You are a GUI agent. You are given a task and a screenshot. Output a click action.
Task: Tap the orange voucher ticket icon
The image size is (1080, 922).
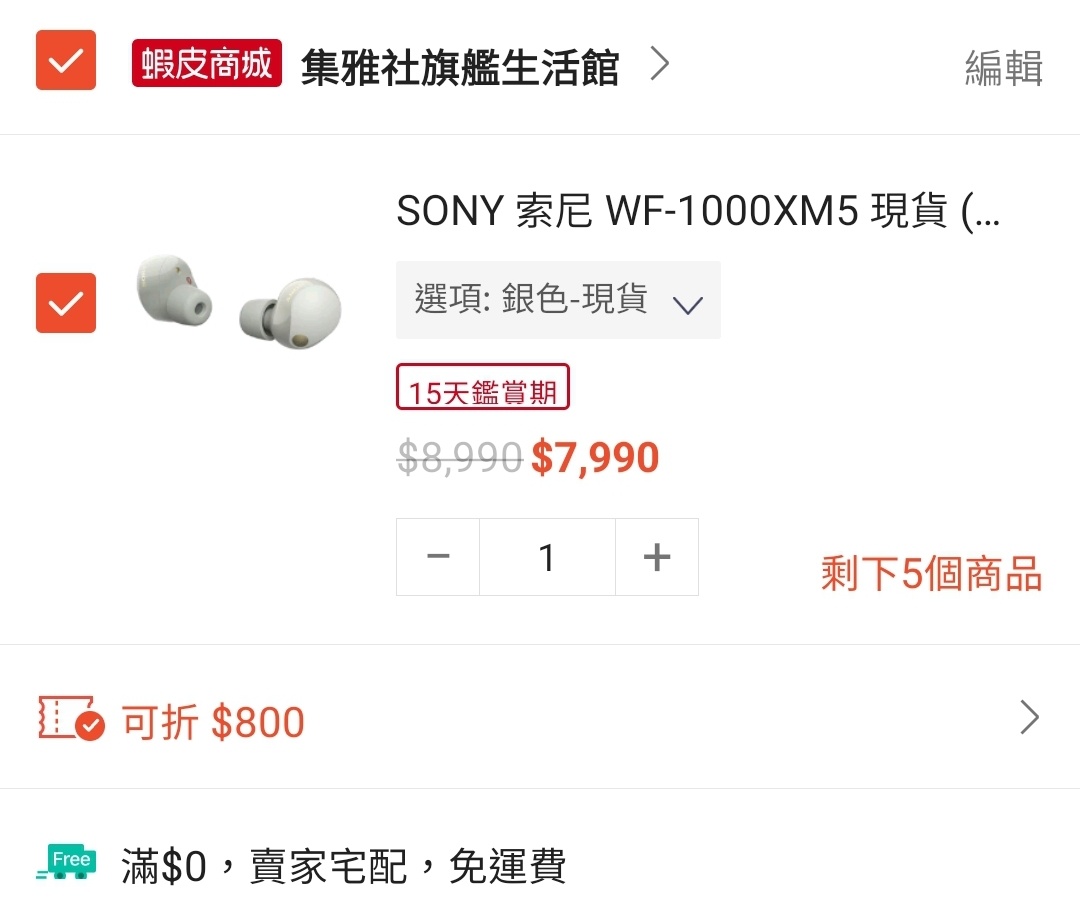(70, 718)
